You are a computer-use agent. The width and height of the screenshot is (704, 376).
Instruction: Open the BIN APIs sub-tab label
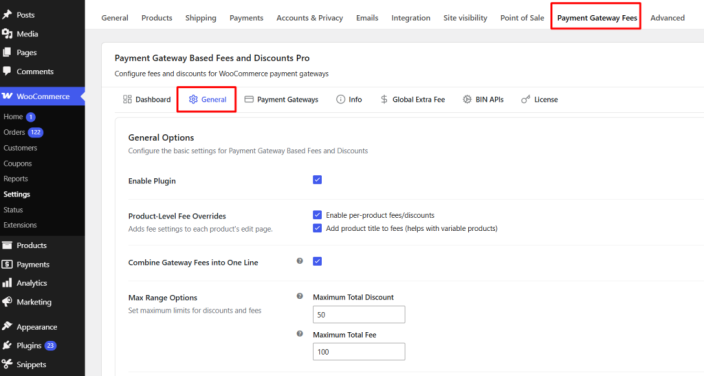[489, 99]
